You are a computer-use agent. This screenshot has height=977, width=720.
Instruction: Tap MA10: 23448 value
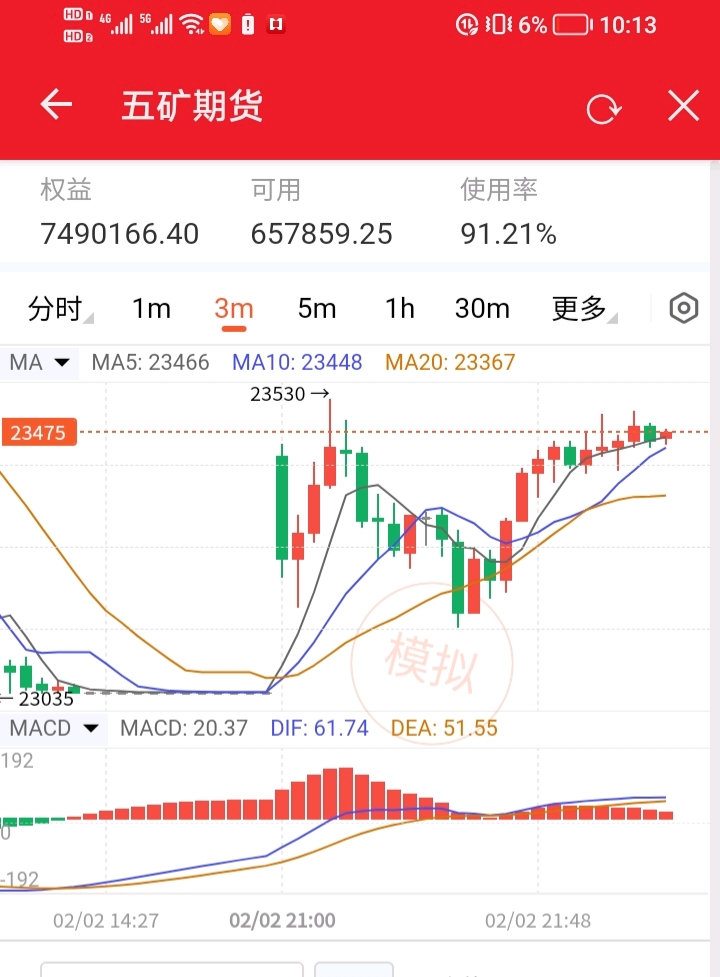pyautogui.click(x=297, y=362)
